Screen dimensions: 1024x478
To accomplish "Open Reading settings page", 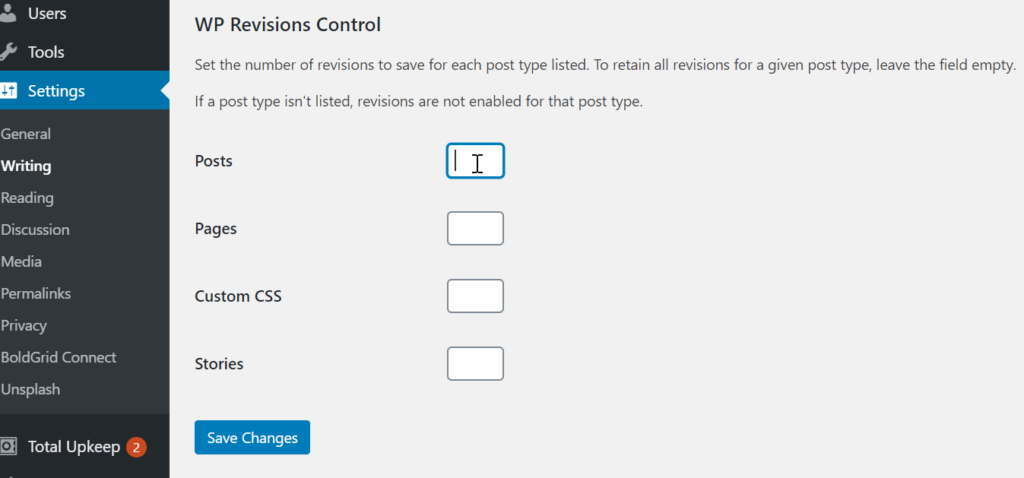I will 27,198.
